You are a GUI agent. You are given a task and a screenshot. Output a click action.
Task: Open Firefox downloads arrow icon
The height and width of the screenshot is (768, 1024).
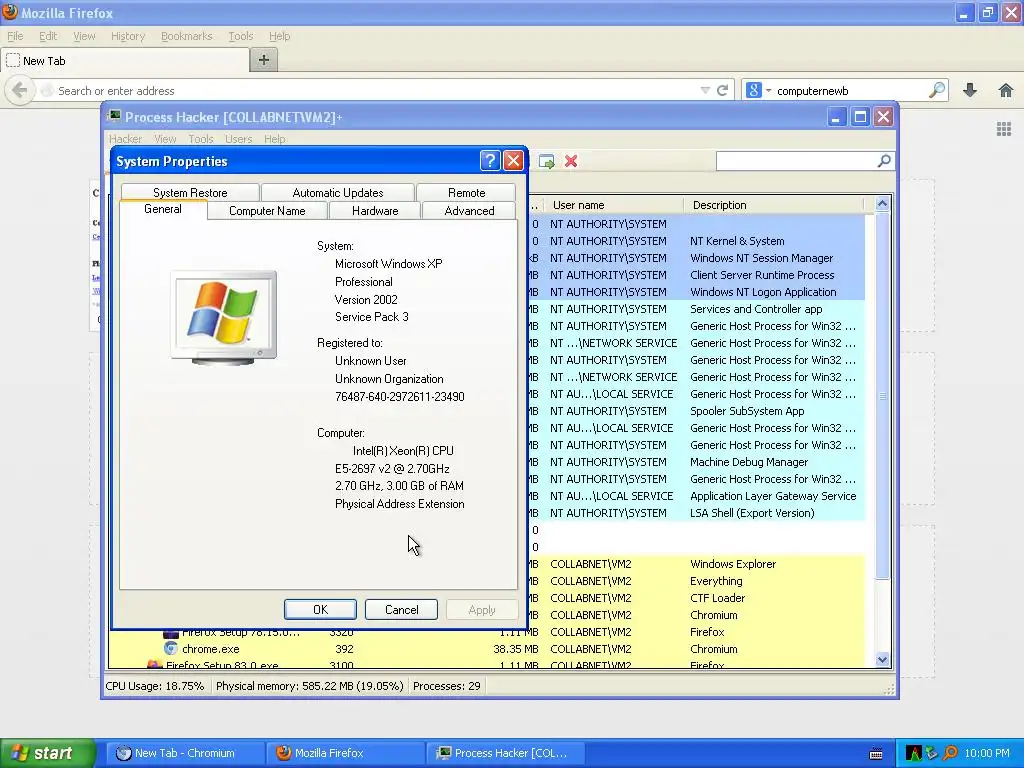click(970, 90)
